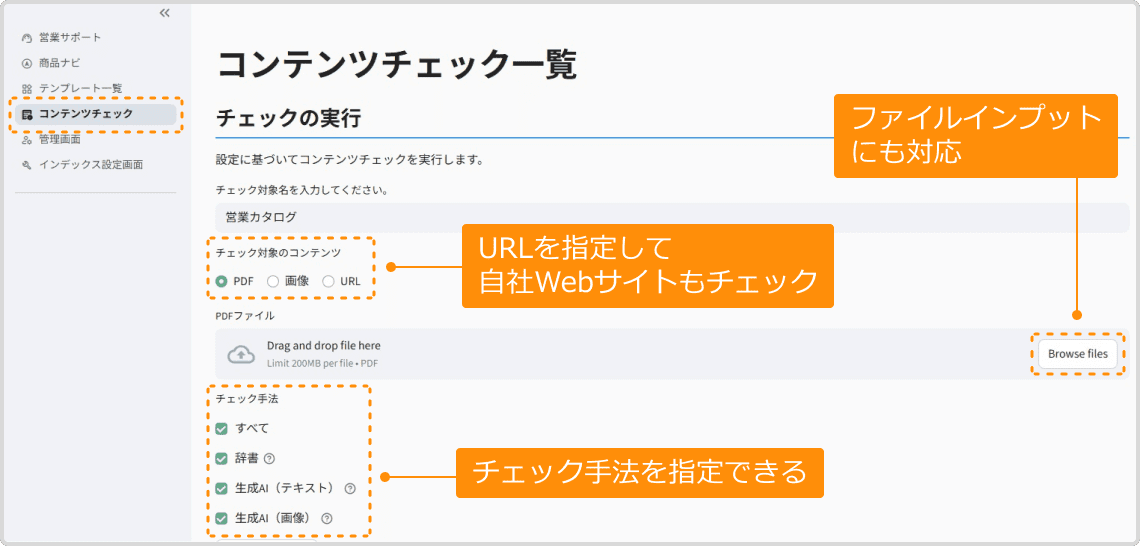Toggle the 生成AI（テキスト） checkbox
This screenshot has height=546, width=1140.
pos(222,489)
